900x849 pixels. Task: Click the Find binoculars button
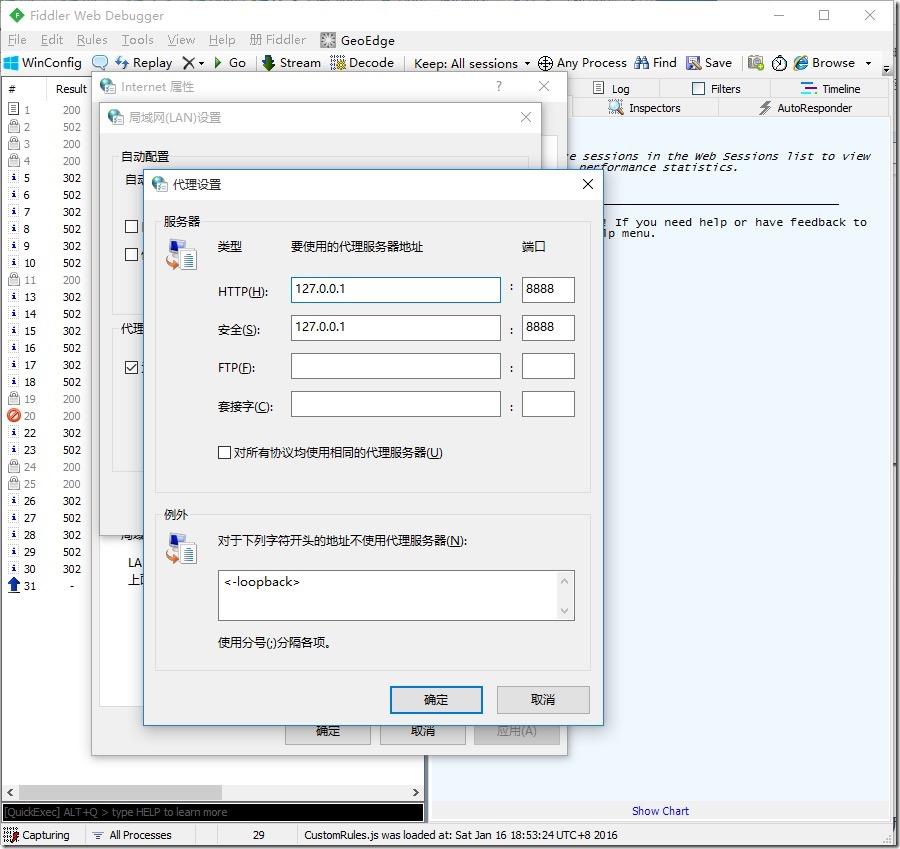point(655,63)
